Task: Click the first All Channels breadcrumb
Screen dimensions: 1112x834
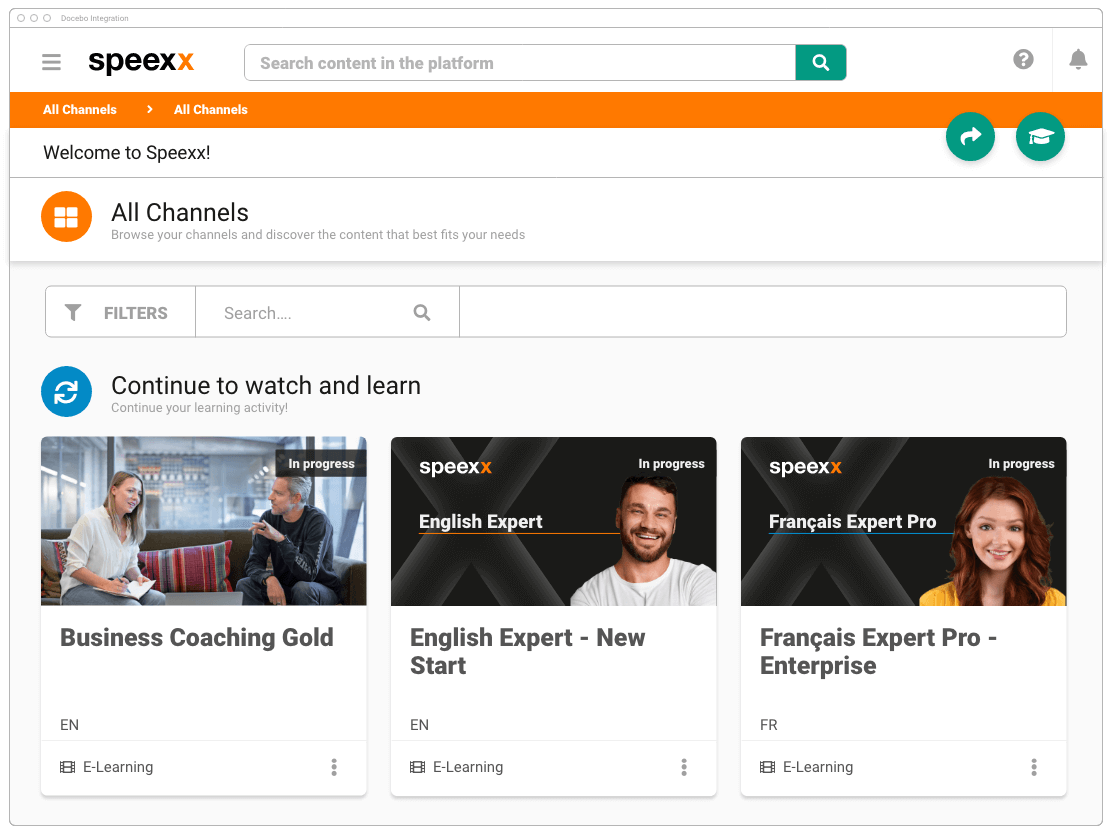Action: (x=79, y=109)
